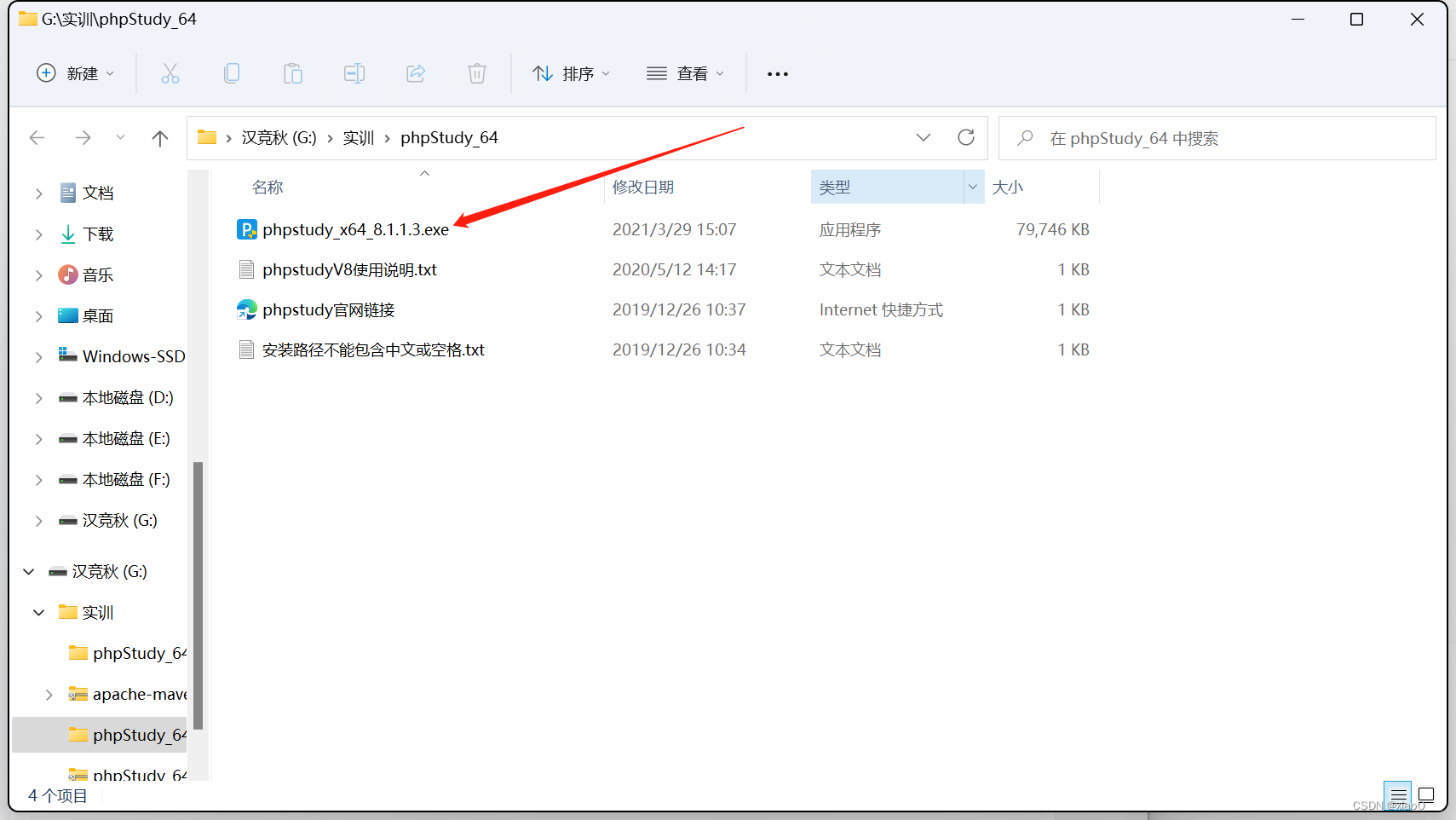Select 下载 in navigation pane
The image size is (1456, 820).
click(98, 234)
